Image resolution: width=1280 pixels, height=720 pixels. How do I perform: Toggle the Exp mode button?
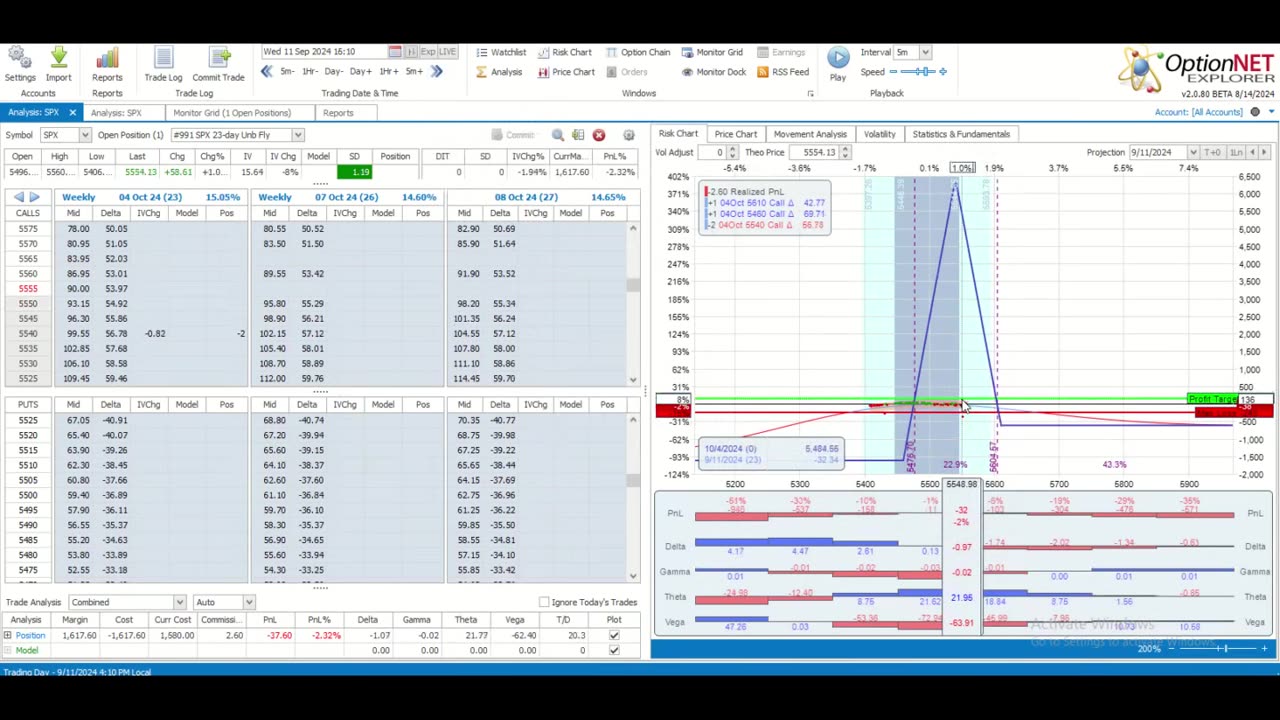click(x=426, y=52)
